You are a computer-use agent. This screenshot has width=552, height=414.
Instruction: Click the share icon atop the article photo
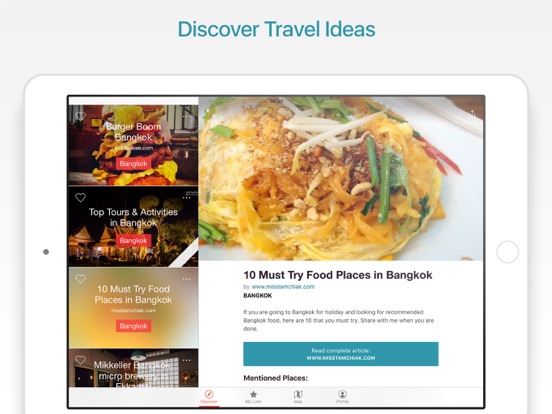pyautogui.click(x=472, y=113)
